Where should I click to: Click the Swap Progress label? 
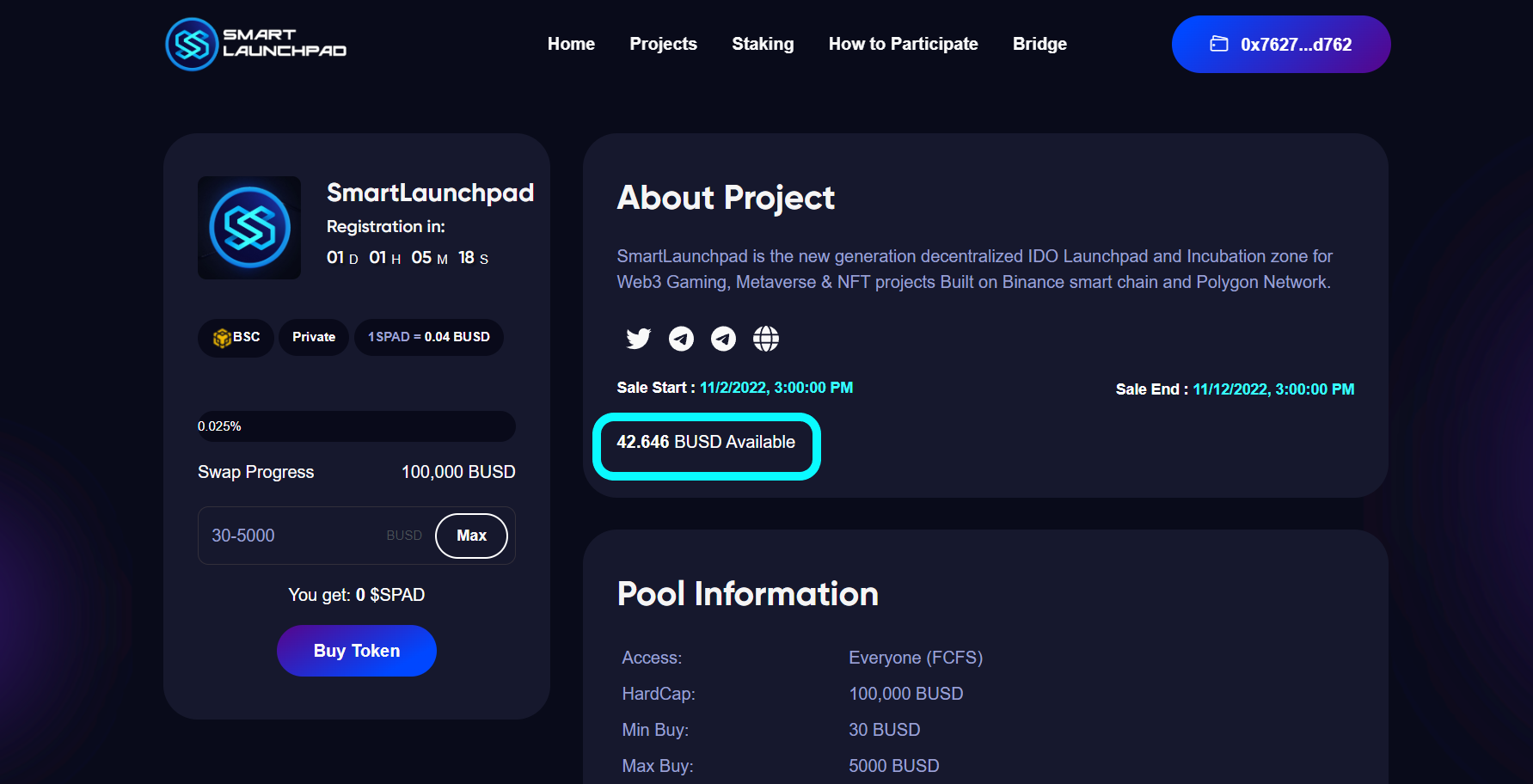[256, 472]
